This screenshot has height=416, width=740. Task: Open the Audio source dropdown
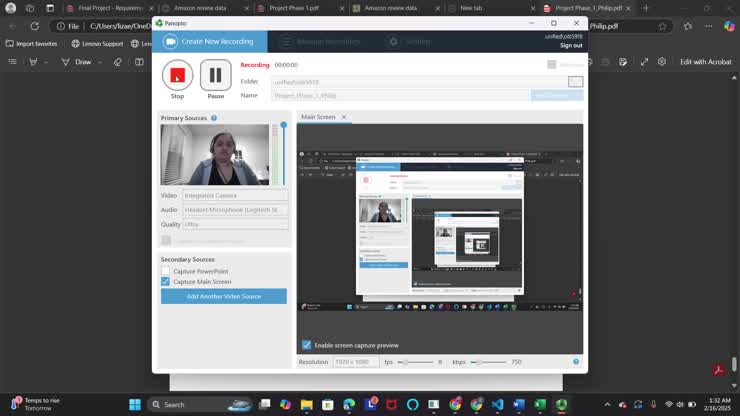(235, 210)
